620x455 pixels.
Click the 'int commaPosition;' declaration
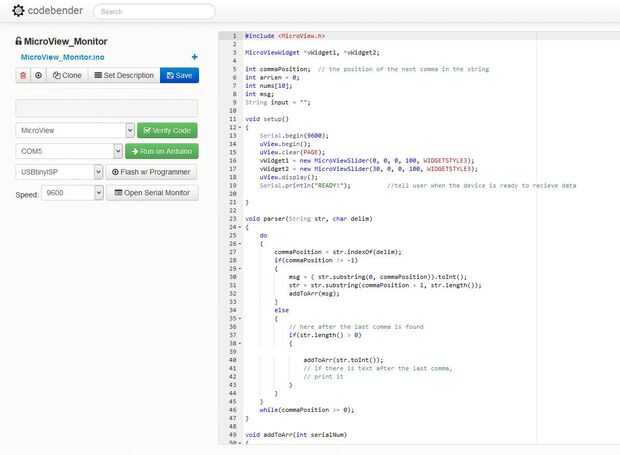278,69
